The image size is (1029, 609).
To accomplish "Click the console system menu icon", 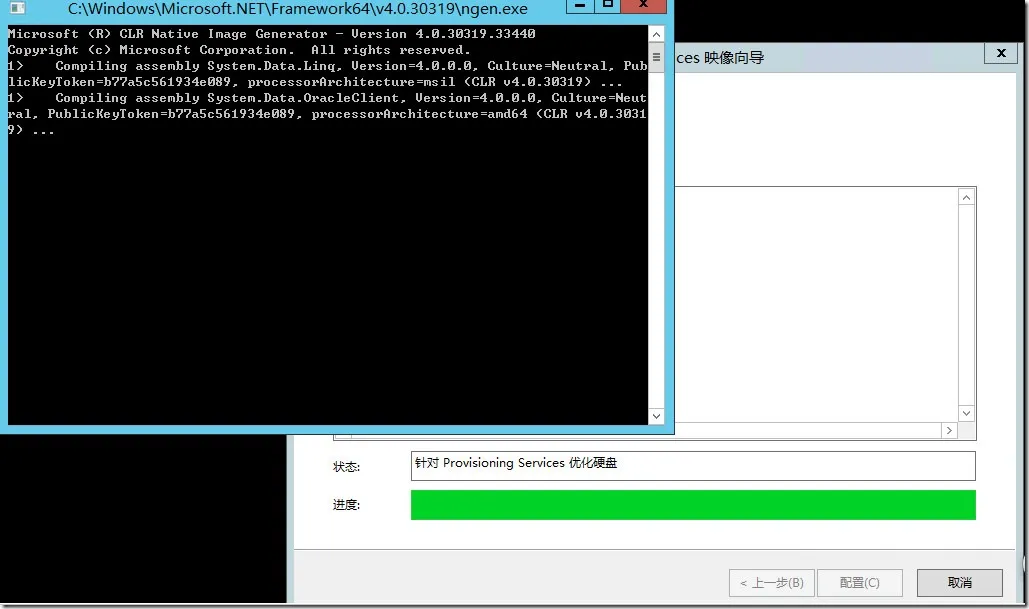I will pyautogui.click(x=15, y=8).
